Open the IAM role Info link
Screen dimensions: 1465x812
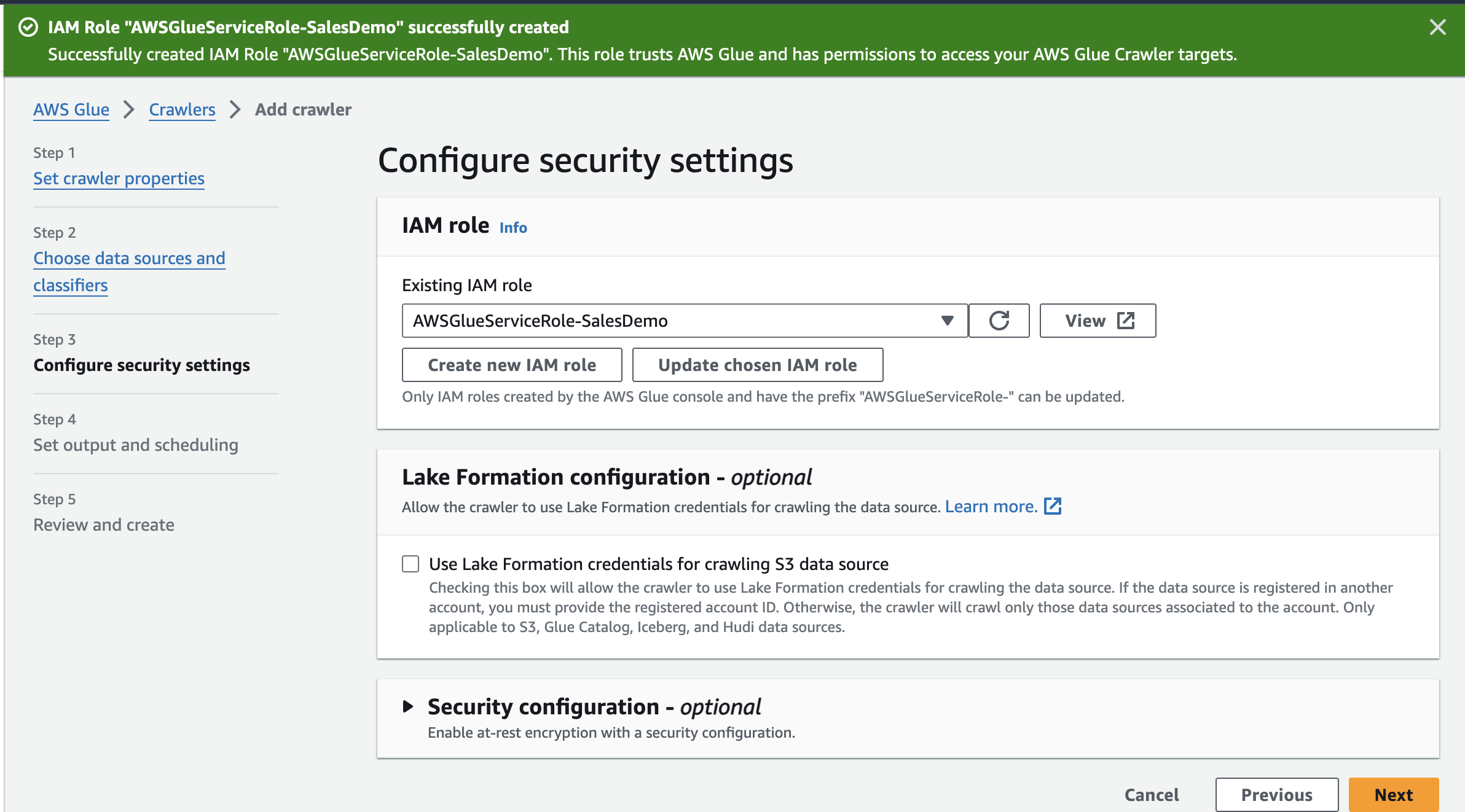513,228
